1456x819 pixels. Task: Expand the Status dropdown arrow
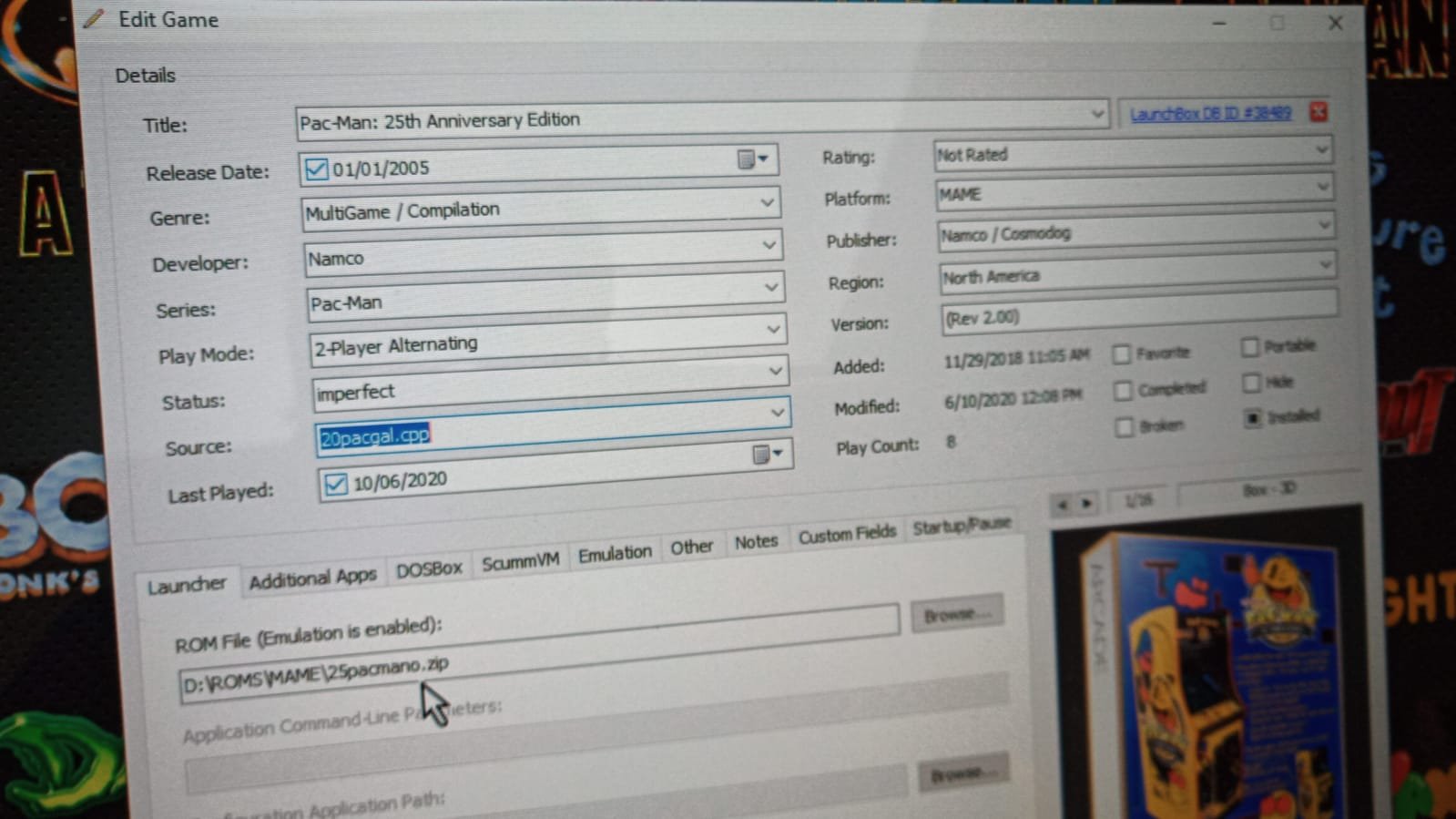point(775,370)
